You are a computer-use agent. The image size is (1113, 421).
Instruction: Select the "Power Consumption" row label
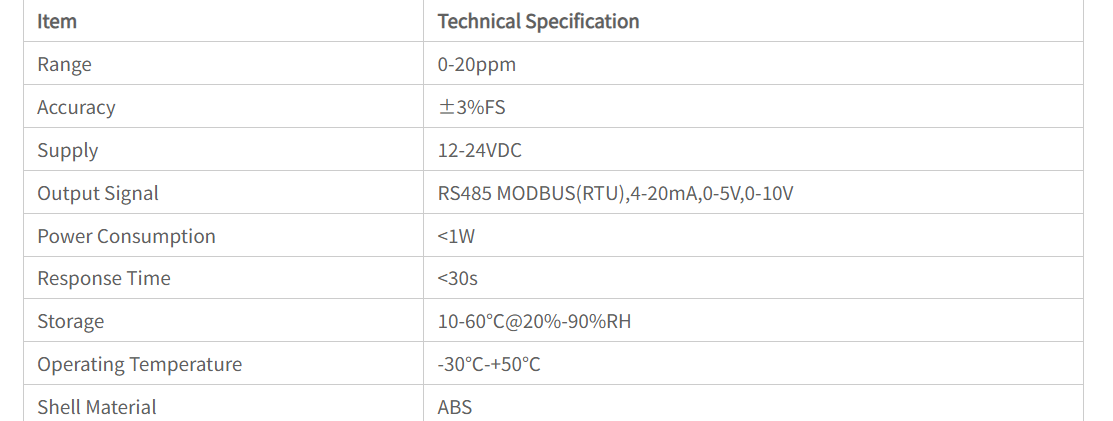[126, 236]
